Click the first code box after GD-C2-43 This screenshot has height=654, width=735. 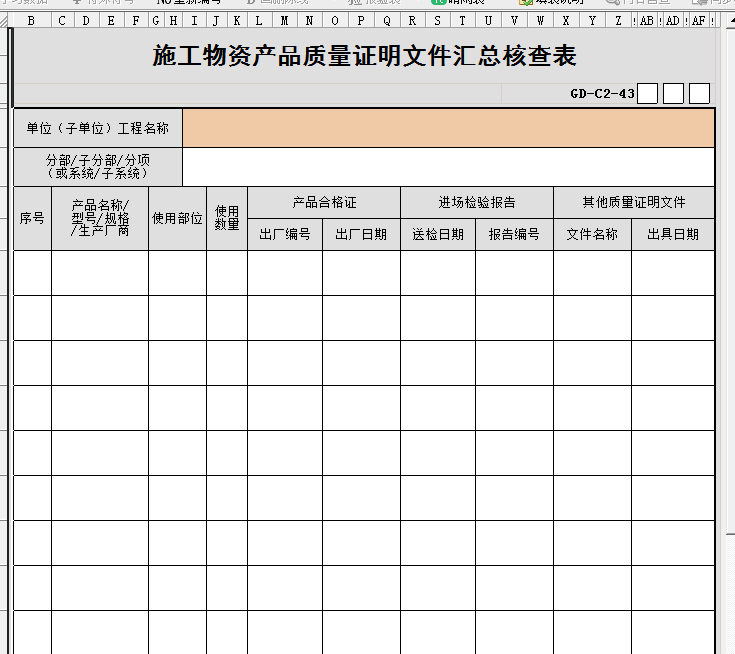647,93
